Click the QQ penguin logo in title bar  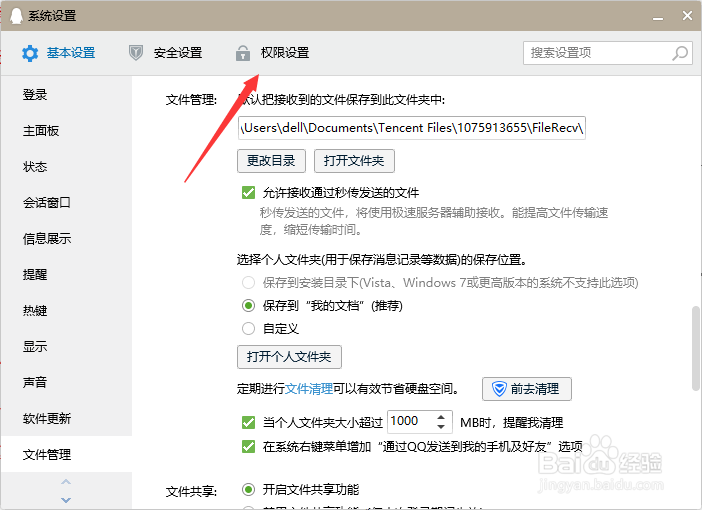pyautogui.click(x=16, y=16)
